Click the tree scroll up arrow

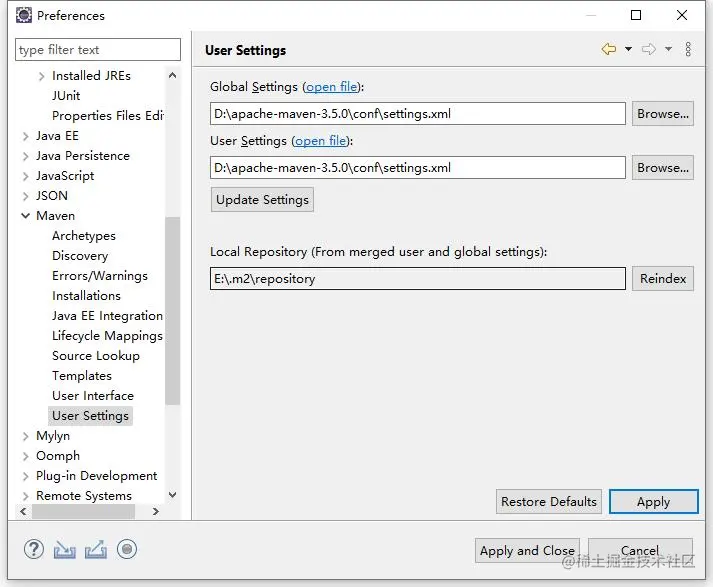pyautogui.click(x=172, y=75)
